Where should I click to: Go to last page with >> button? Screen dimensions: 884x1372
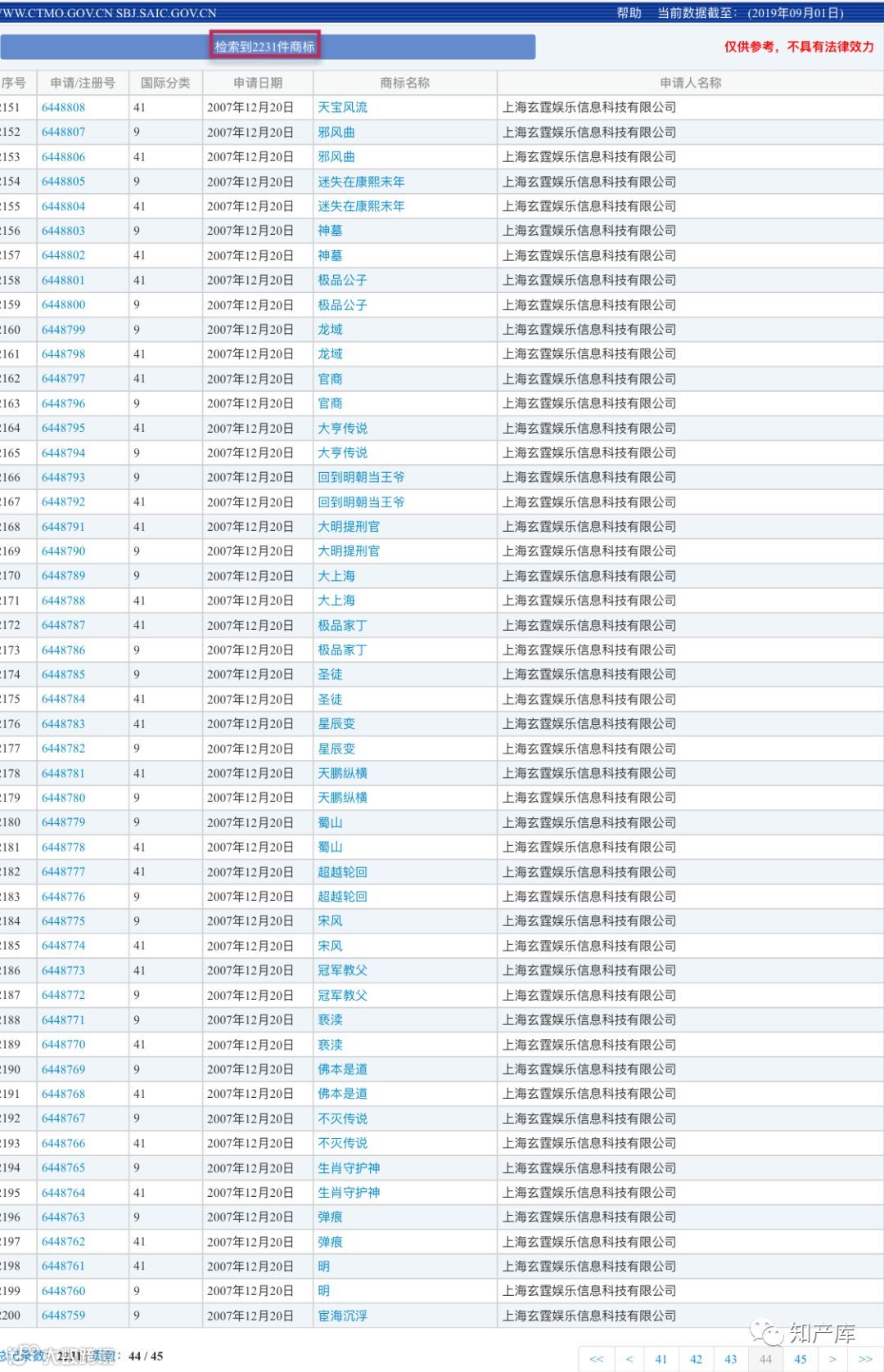coord(865,1359)
